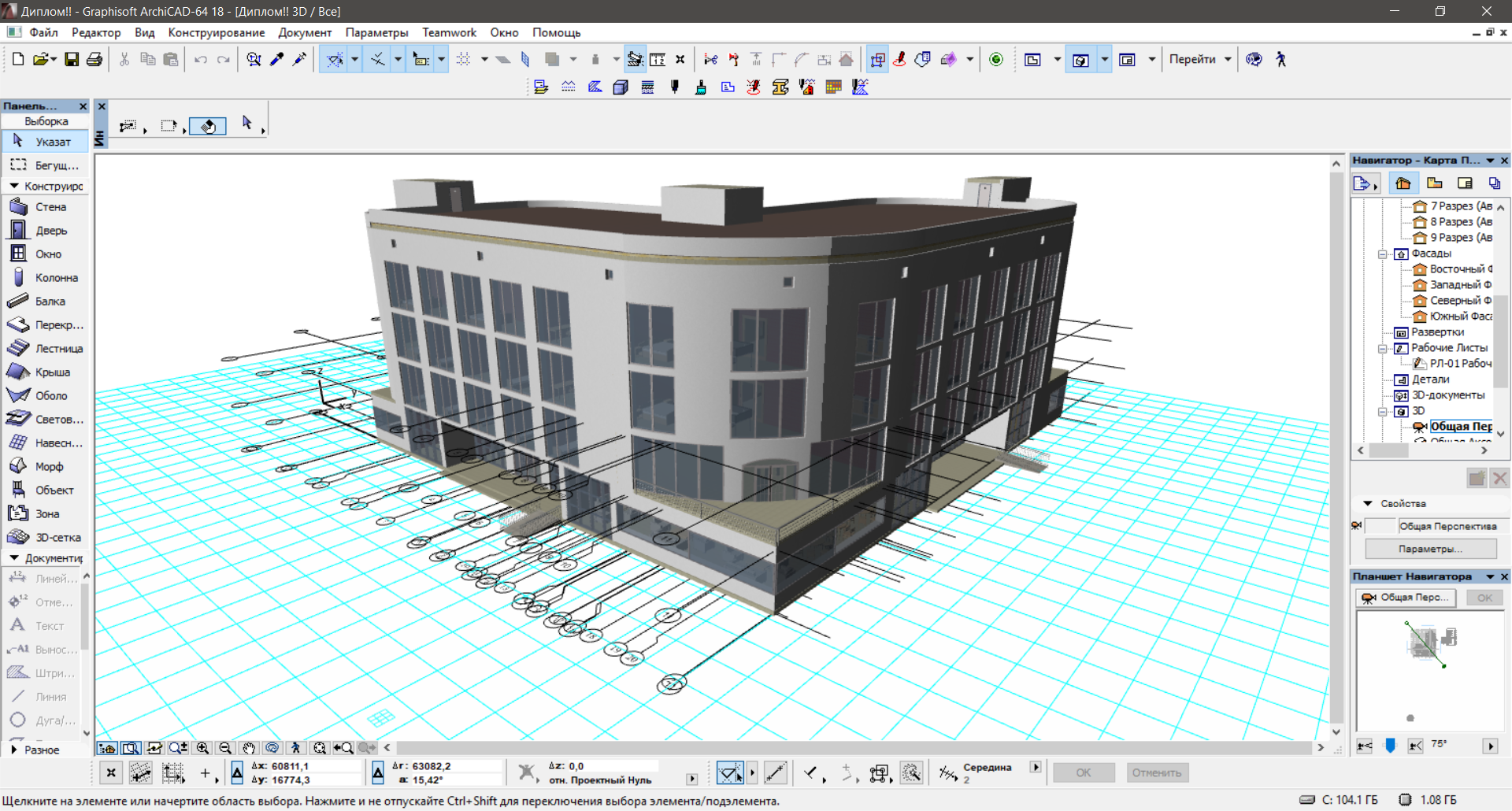
Task: Collapse the Рабочие Листы tree node
Action: (1383, 348)
